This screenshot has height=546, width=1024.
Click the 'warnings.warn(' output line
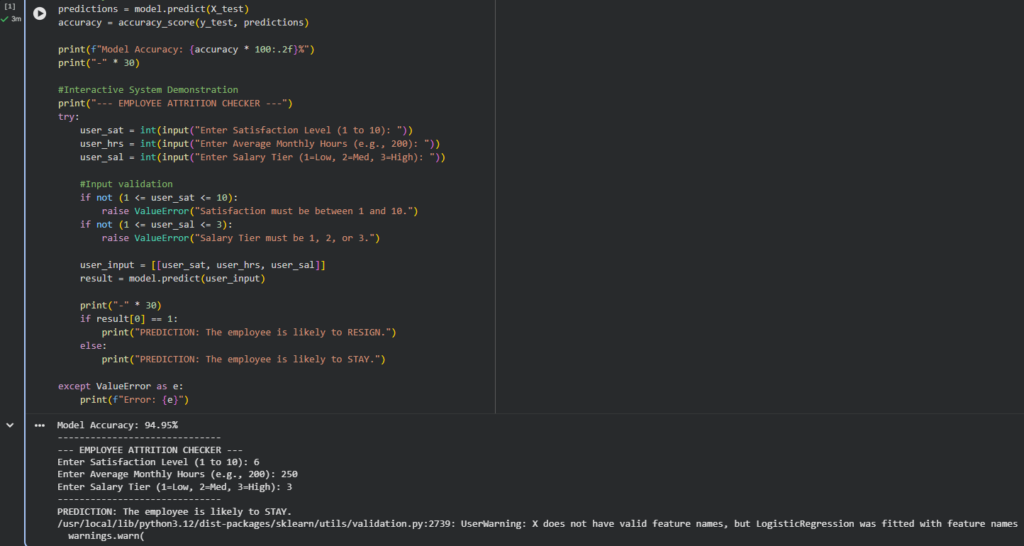coord(106,536)
